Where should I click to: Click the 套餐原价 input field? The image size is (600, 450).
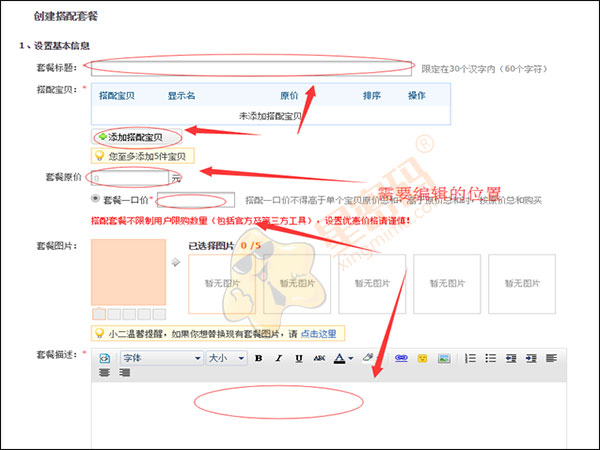pyautogui.click(x=130, y=178)
